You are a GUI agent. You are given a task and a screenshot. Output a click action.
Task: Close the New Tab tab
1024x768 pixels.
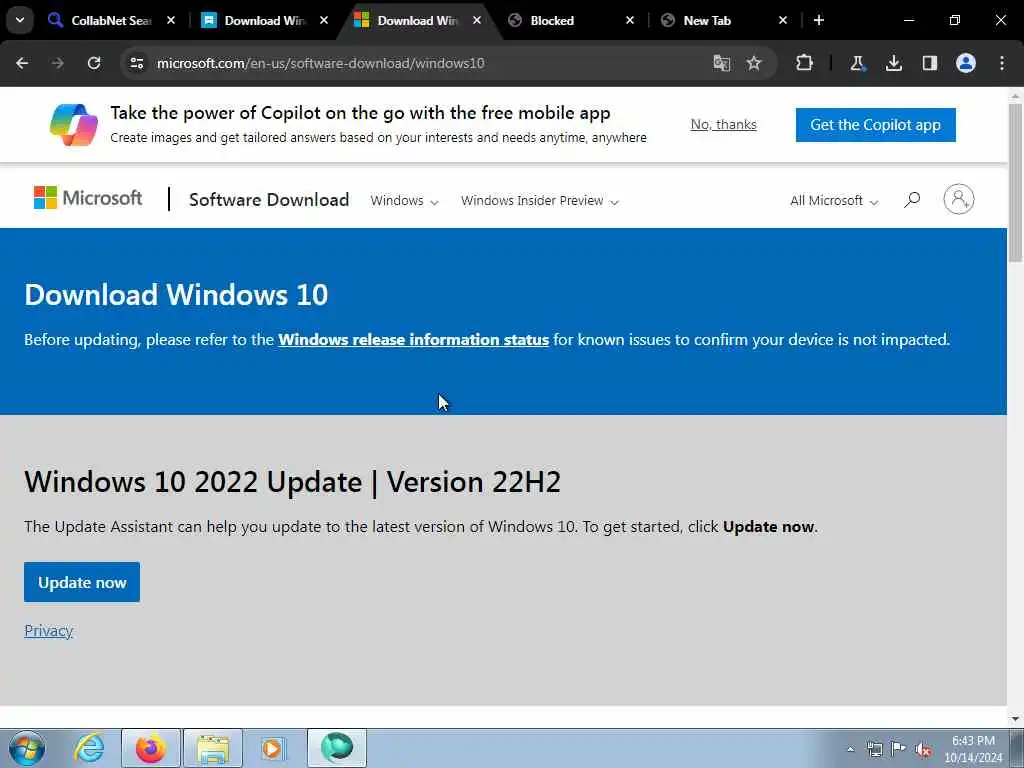(783, 20)
